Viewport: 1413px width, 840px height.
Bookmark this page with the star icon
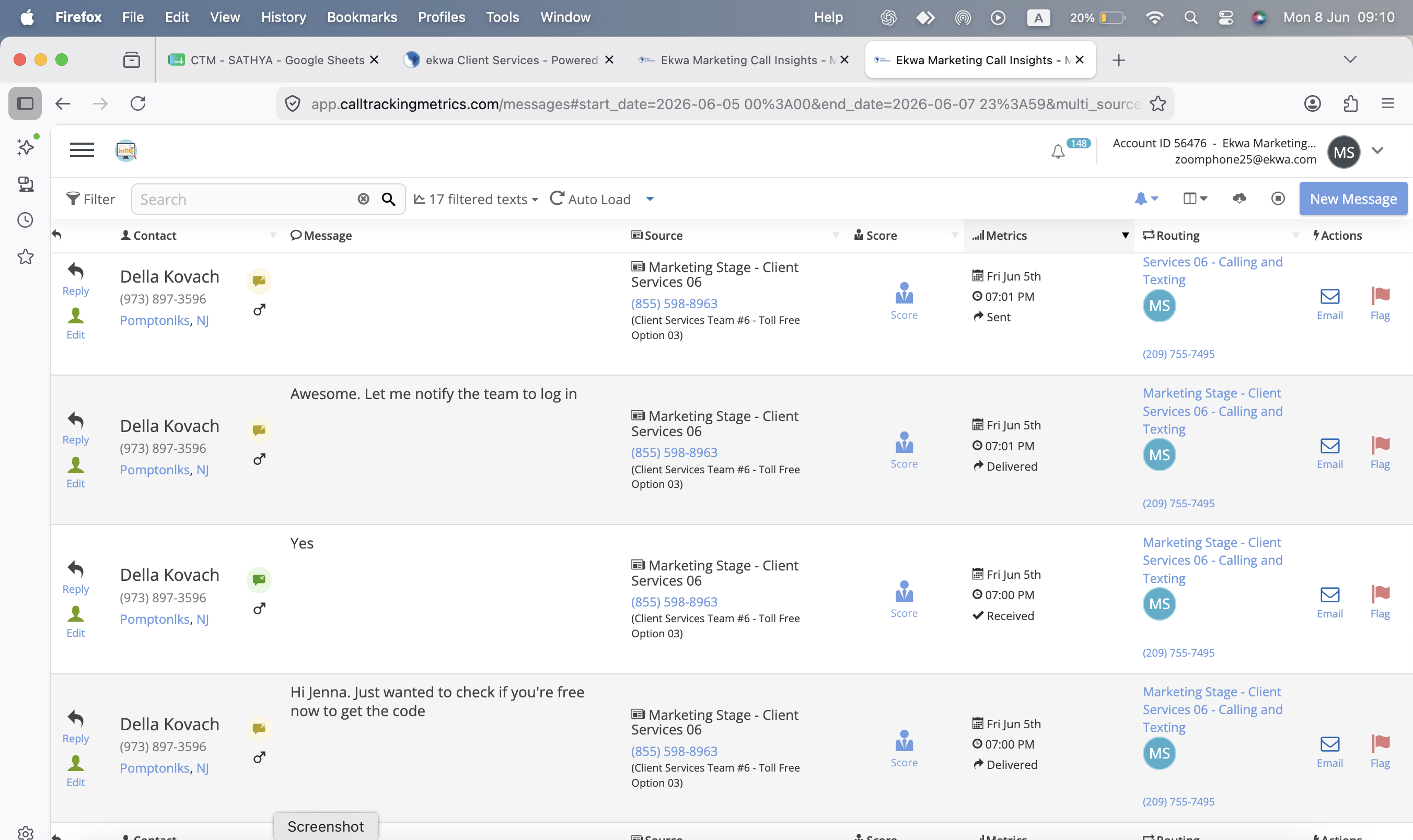[x=1157, y=103]
